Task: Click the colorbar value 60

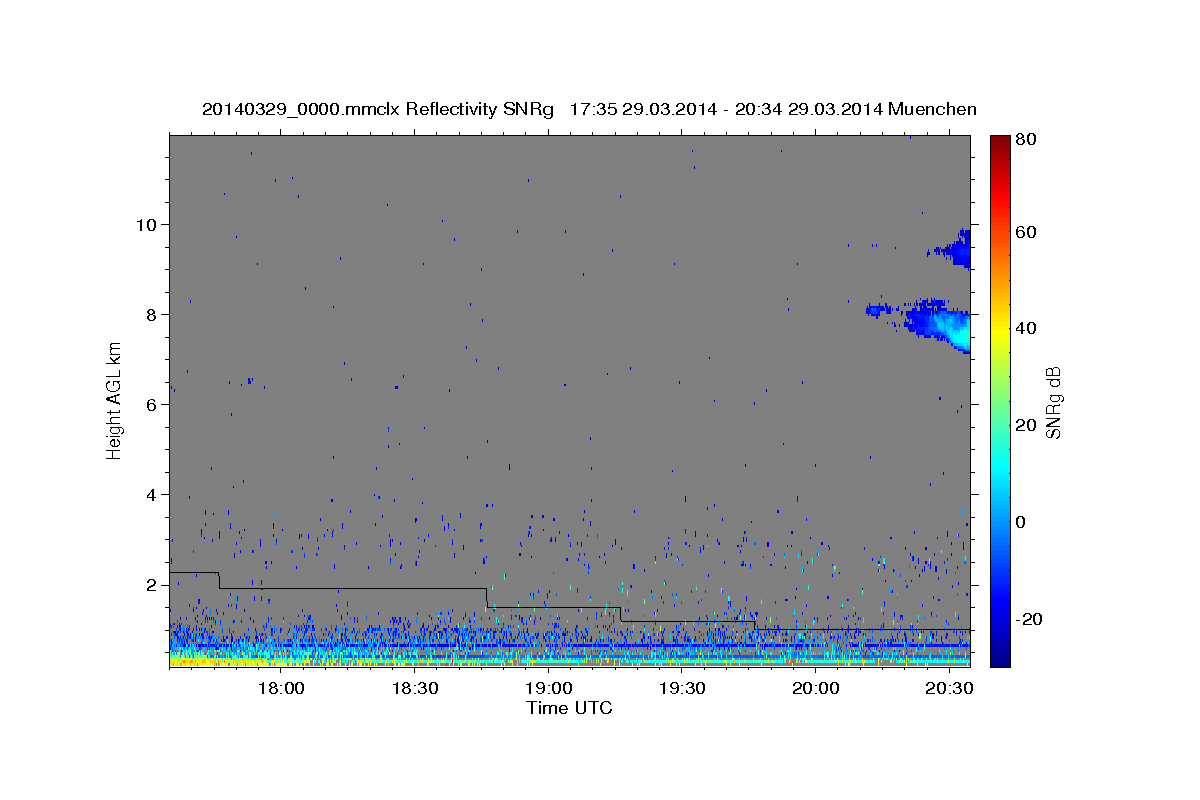Action: (x=1025, y=232)
